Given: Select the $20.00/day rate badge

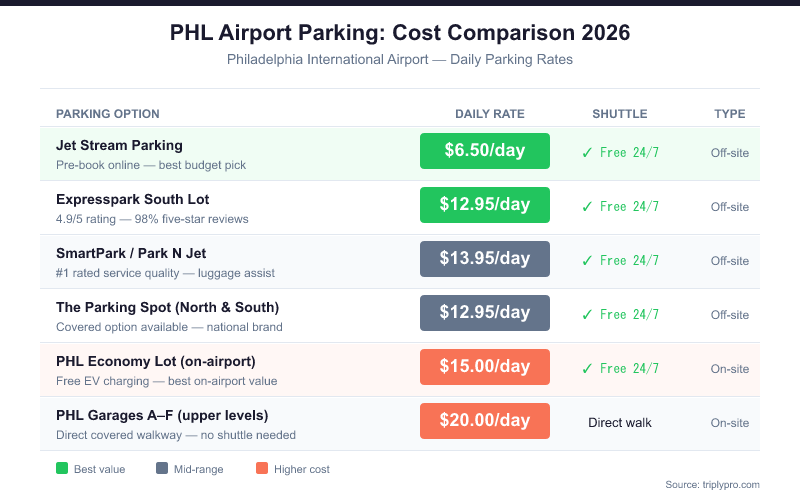Looking at the screenshot, I should pos(485,421).
